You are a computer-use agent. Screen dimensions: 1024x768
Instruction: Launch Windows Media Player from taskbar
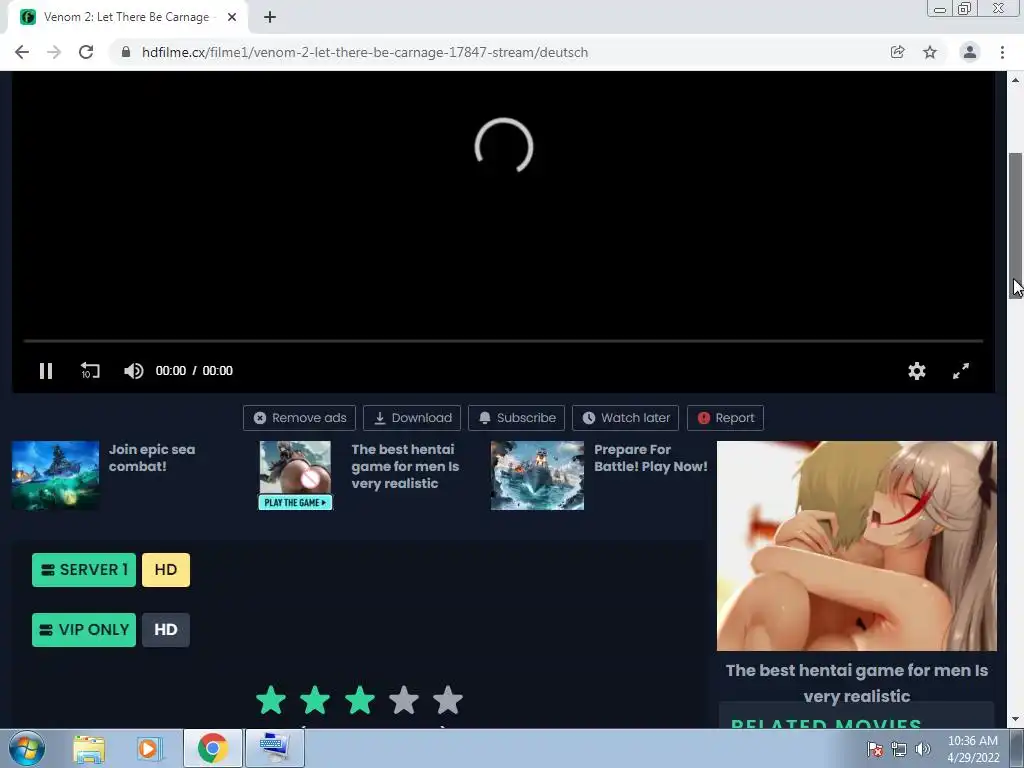(x=149, y=748)
